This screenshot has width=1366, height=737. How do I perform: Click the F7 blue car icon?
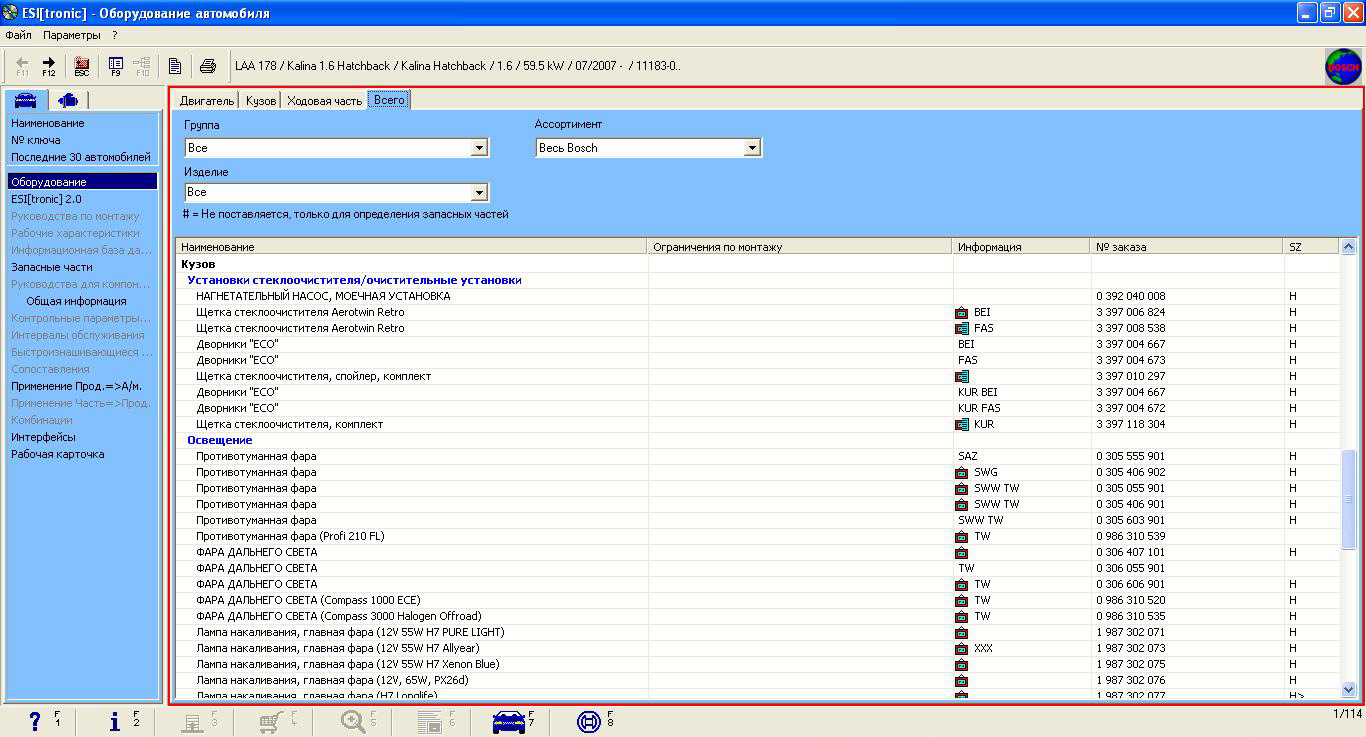pyautogui.click(x=509, y=721)
